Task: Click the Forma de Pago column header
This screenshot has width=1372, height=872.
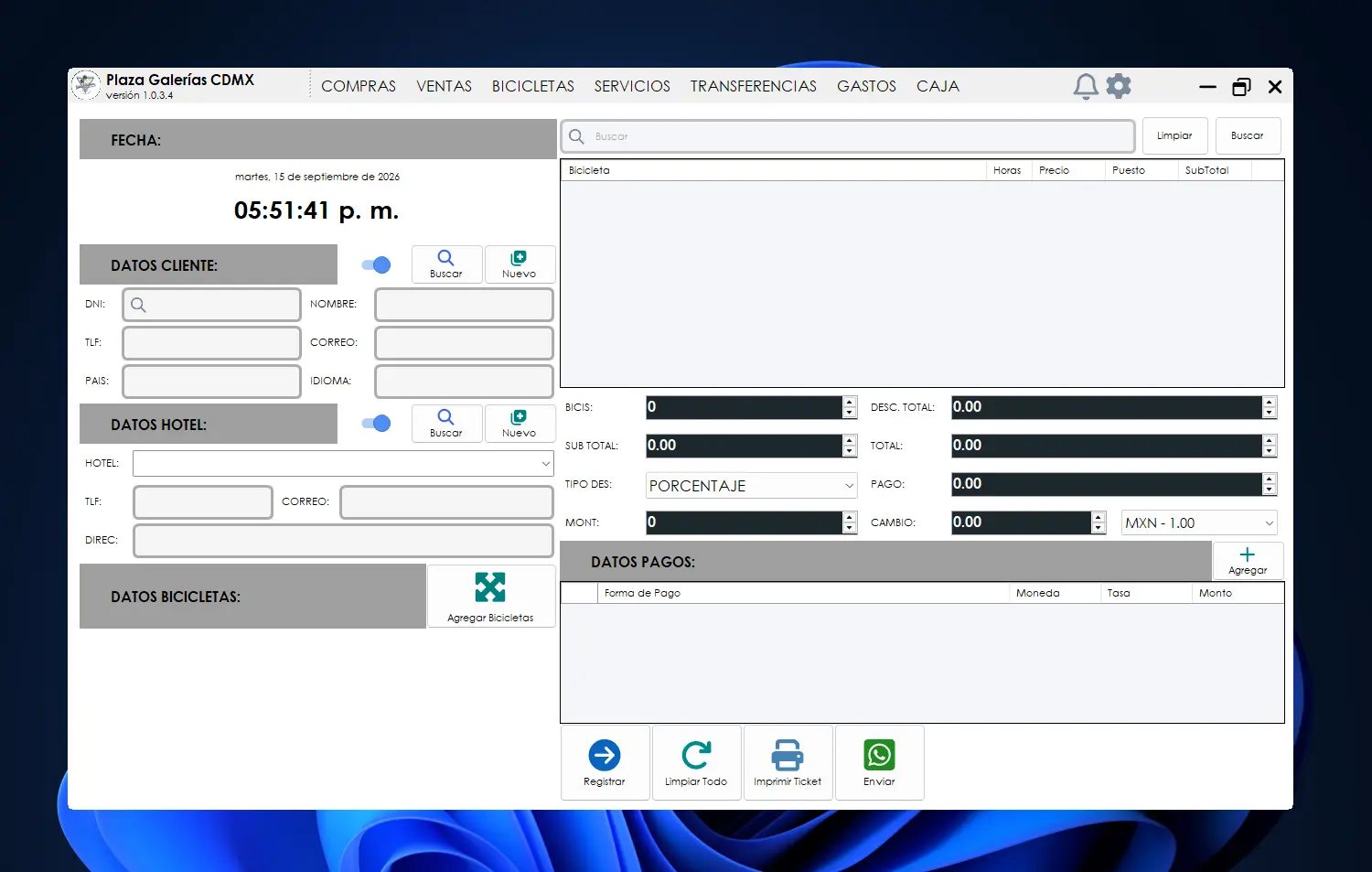Action: (x=802, y=593)
